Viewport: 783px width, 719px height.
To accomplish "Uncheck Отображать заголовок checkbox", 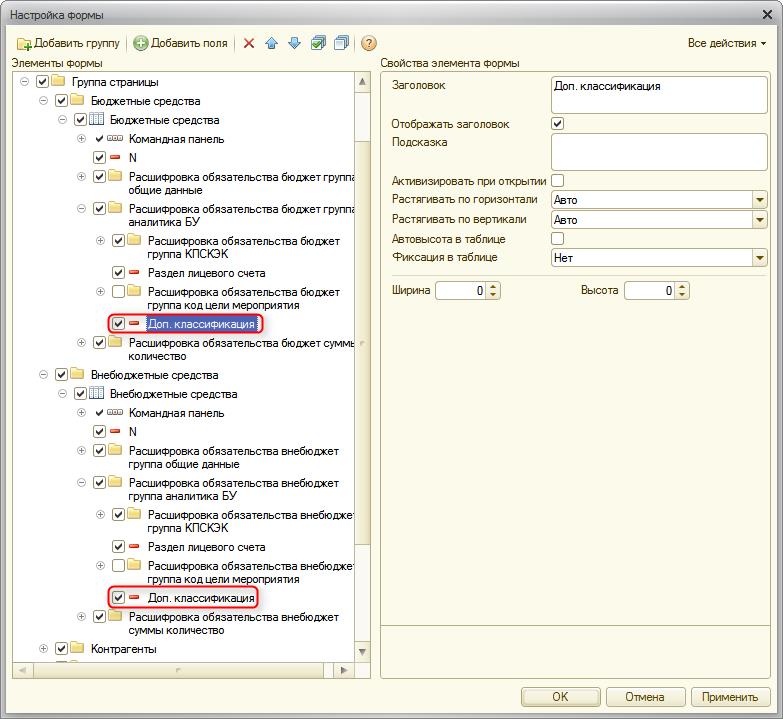I will pos(557,123).
